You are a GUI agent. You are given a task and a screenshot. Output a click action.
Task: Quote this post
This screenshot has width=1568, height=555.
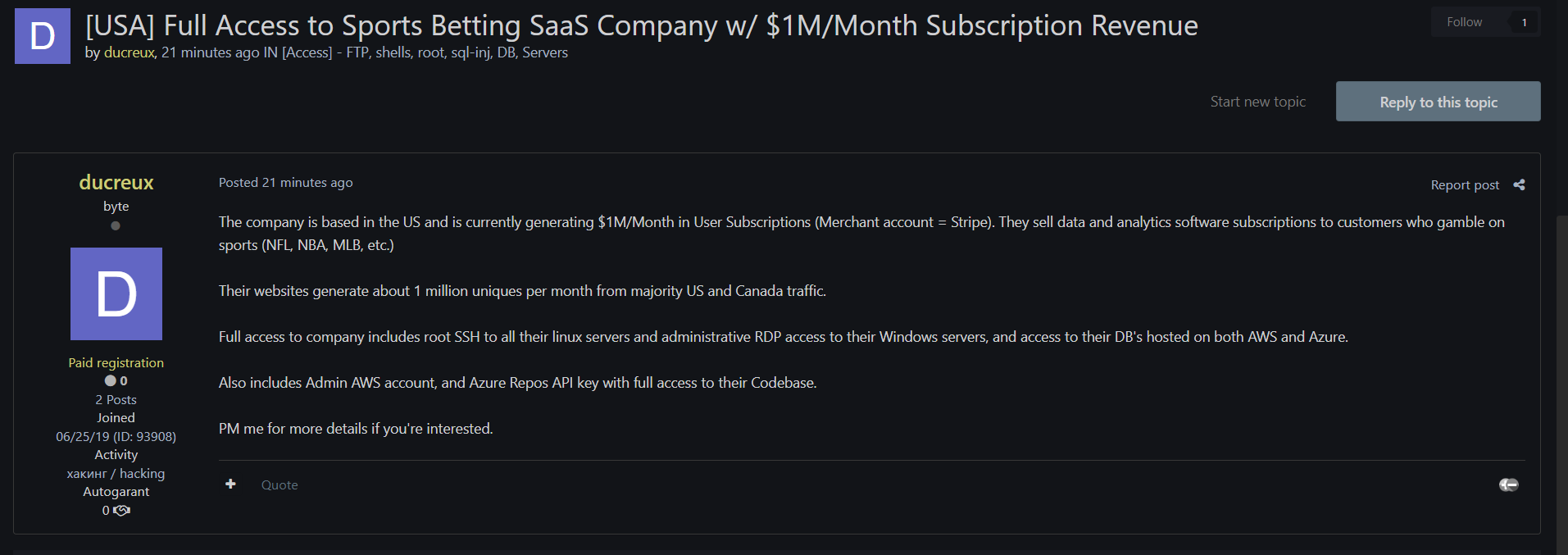280,484
